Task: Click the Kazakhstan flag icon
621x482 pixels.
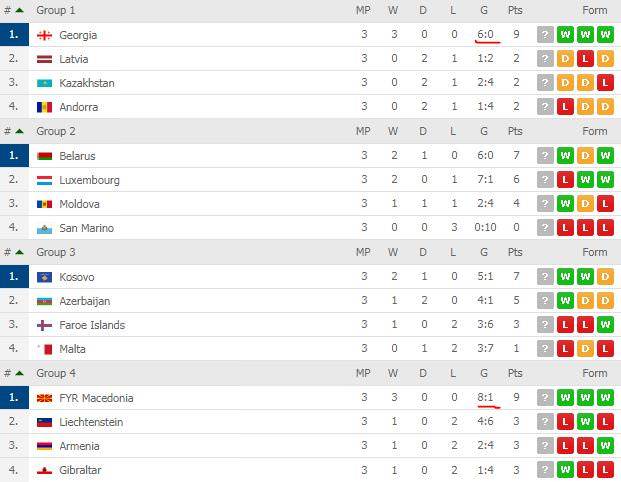Action: 44,83
